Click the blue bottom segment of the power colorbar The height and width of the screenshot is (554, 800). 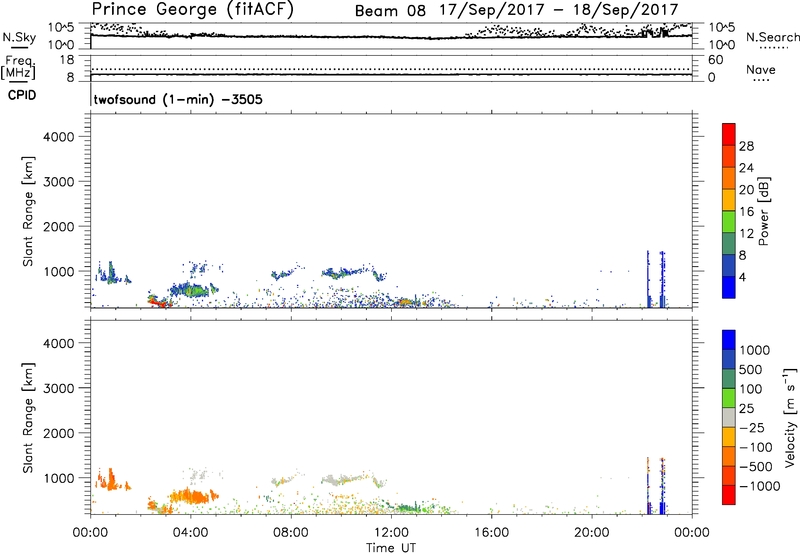pos(729,287)
